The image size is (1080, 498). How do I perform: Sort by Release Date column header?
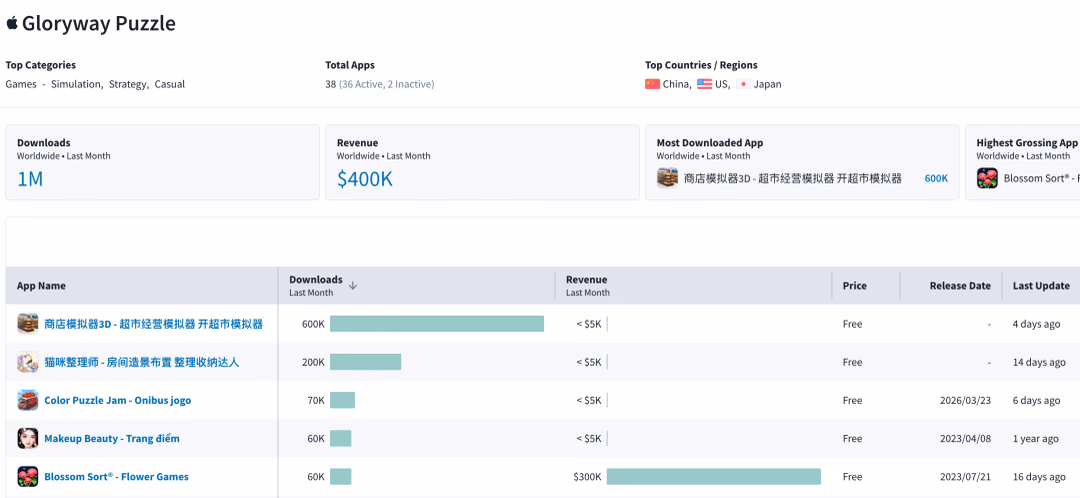[x=960, y=286]
